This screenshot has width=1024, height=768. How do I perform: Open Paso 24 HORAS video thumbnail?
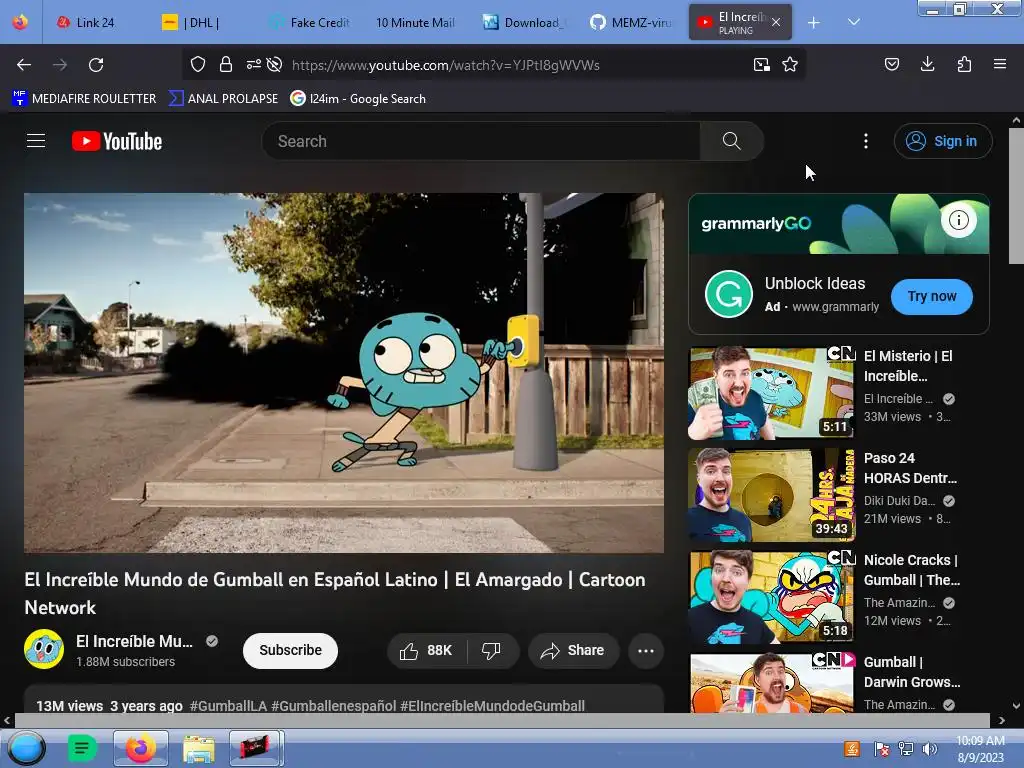772,495
